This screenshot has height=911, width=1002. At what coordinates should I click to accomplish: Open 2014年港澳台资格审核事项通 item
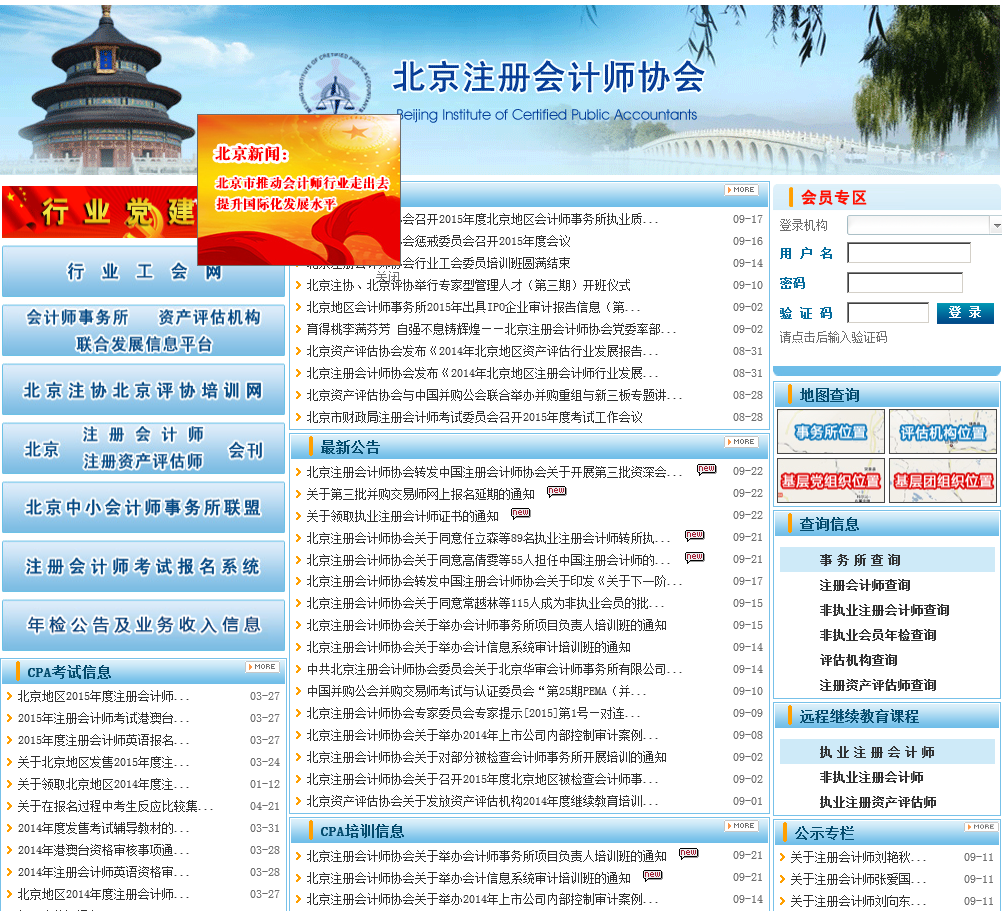[103, 850]
